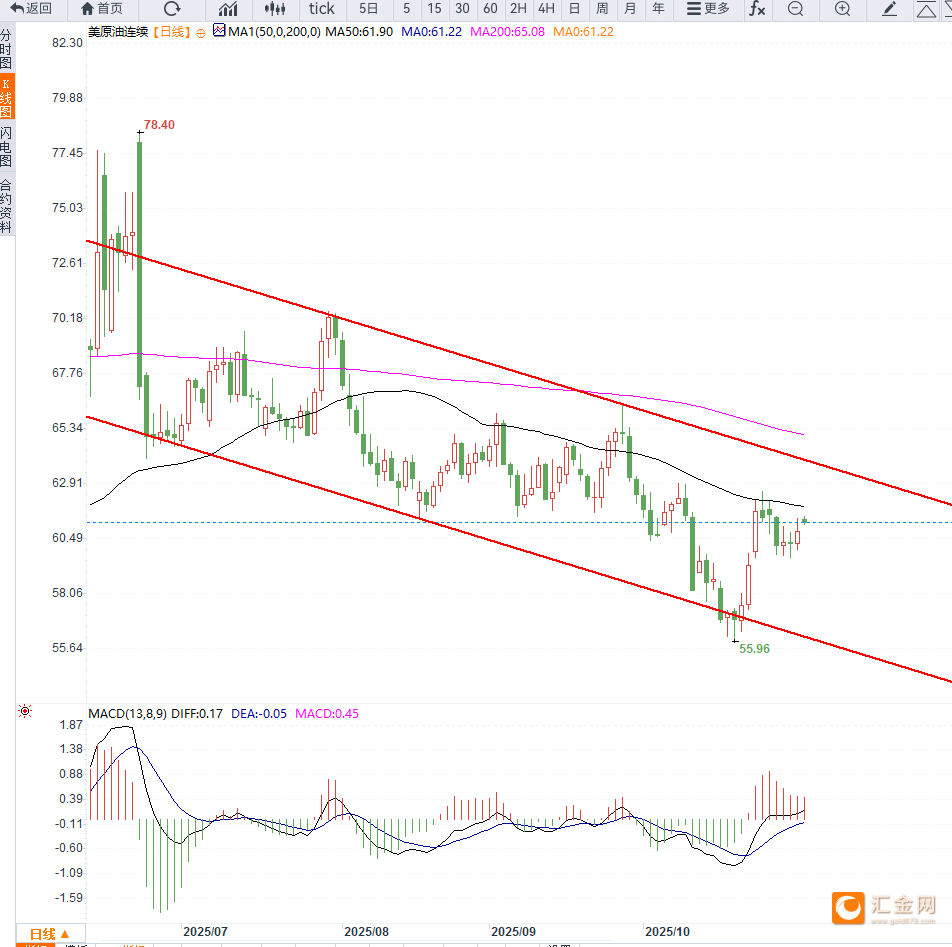The image size is (952, 947).
Task: Open the fx indicator formula tool
Action: click(756, 8)
